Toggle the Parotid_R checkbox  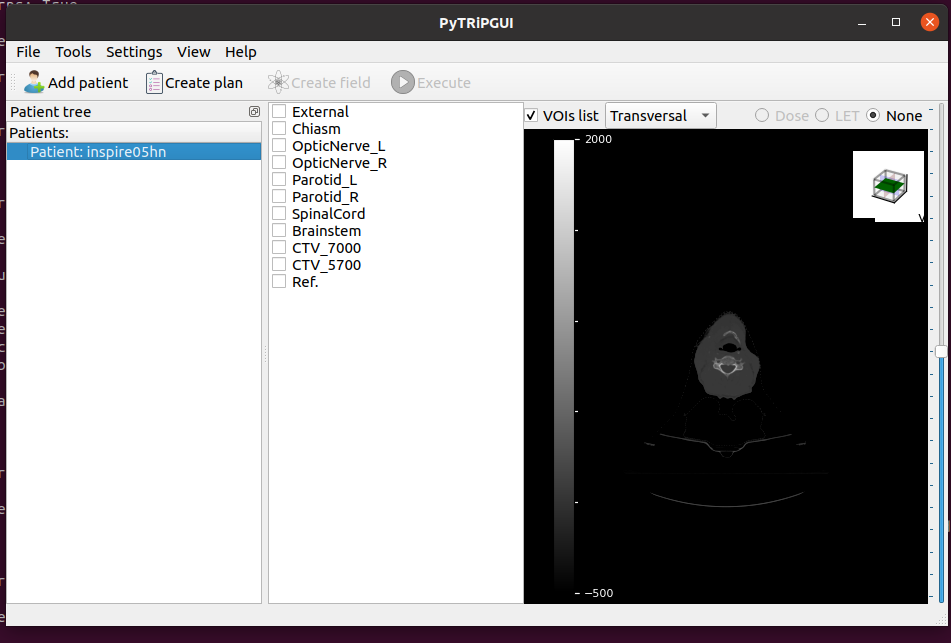click(x=279, y=196)
